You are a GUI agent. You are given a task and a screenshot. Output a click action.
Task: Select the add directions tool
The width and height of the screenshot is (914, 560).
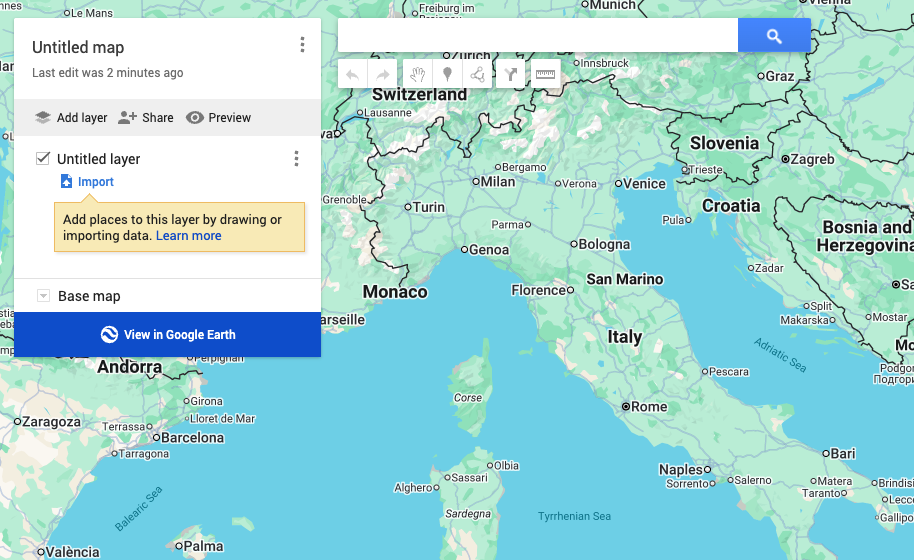[x=511, y=74]
